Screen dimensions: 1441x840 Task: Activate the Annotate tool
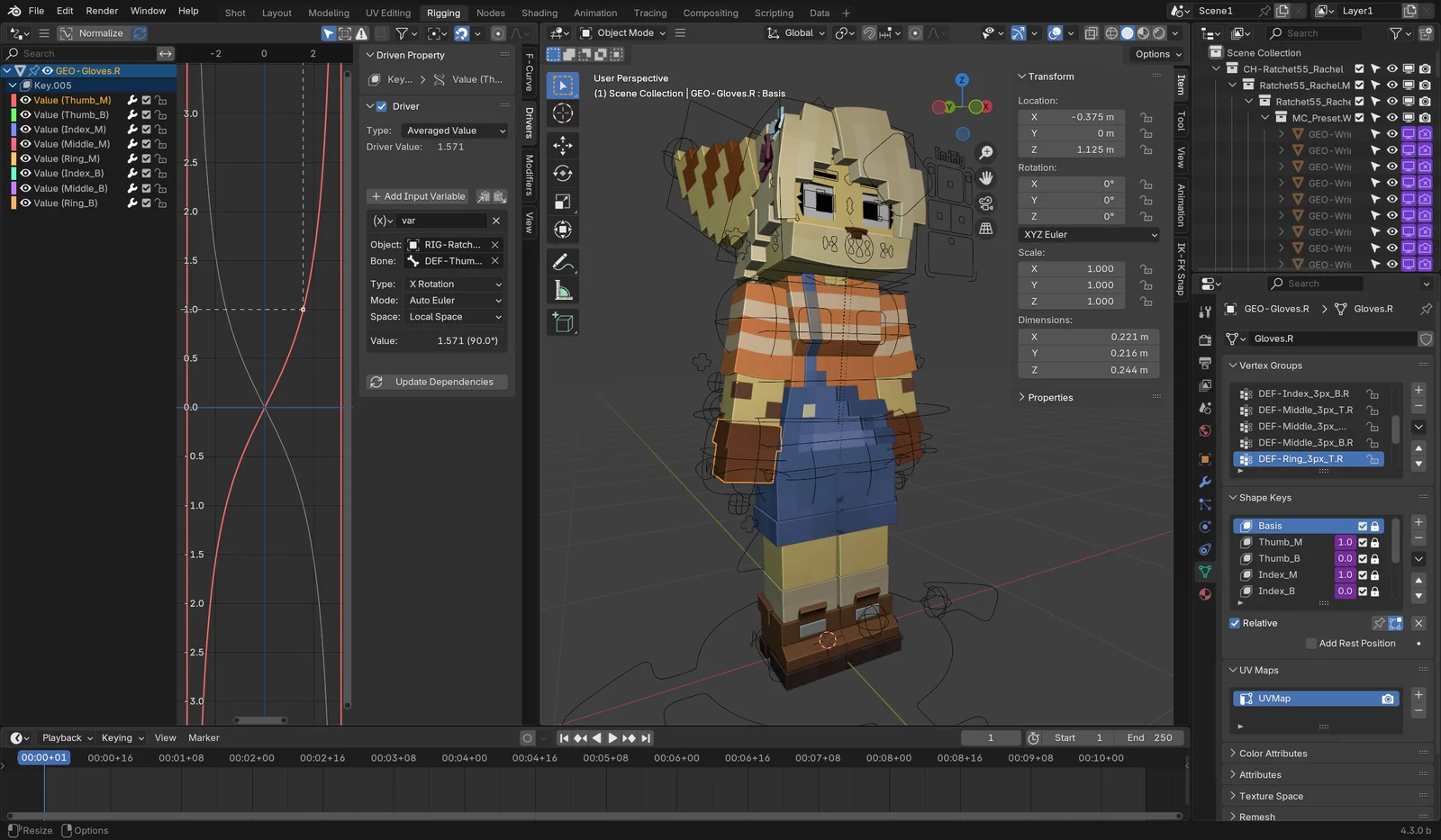pos(563,262)
